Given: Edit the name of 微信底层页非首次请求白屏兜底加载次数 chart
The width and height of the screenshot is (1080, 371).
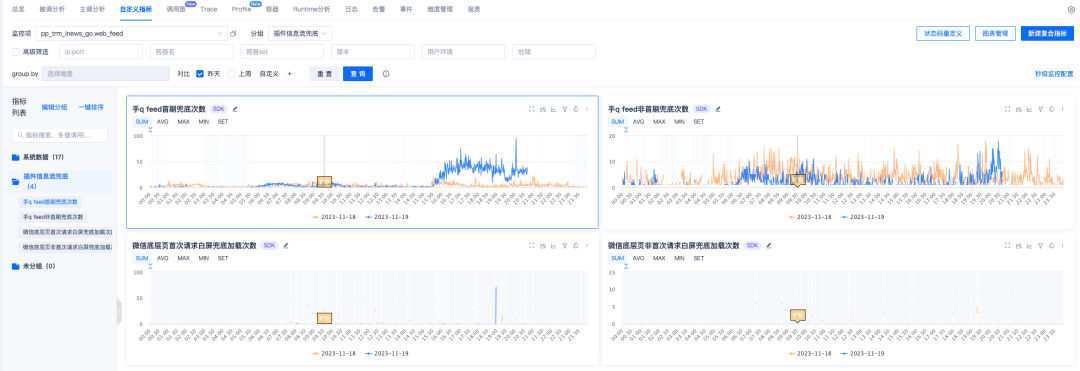Looking at the screenshot, I should click(769, 245).
